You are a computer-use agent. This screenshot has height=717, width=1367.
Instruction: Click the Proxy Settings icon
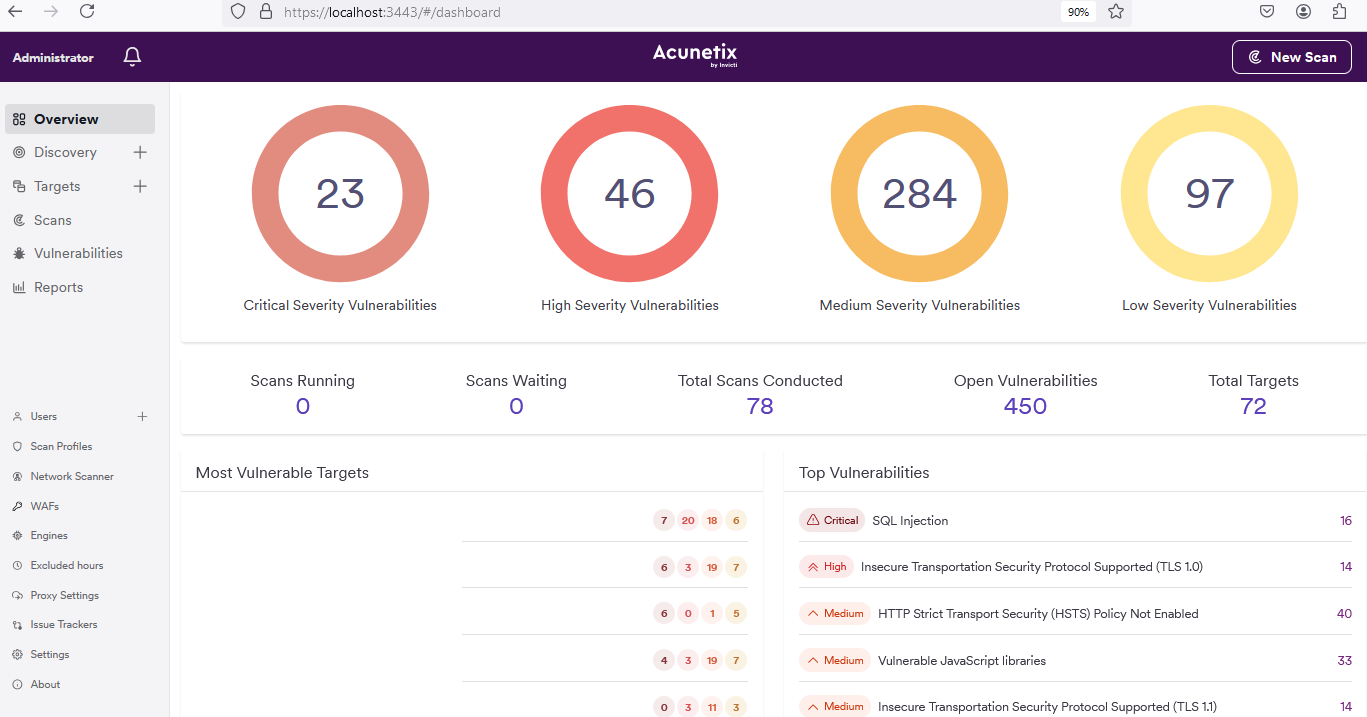[17, 595]
